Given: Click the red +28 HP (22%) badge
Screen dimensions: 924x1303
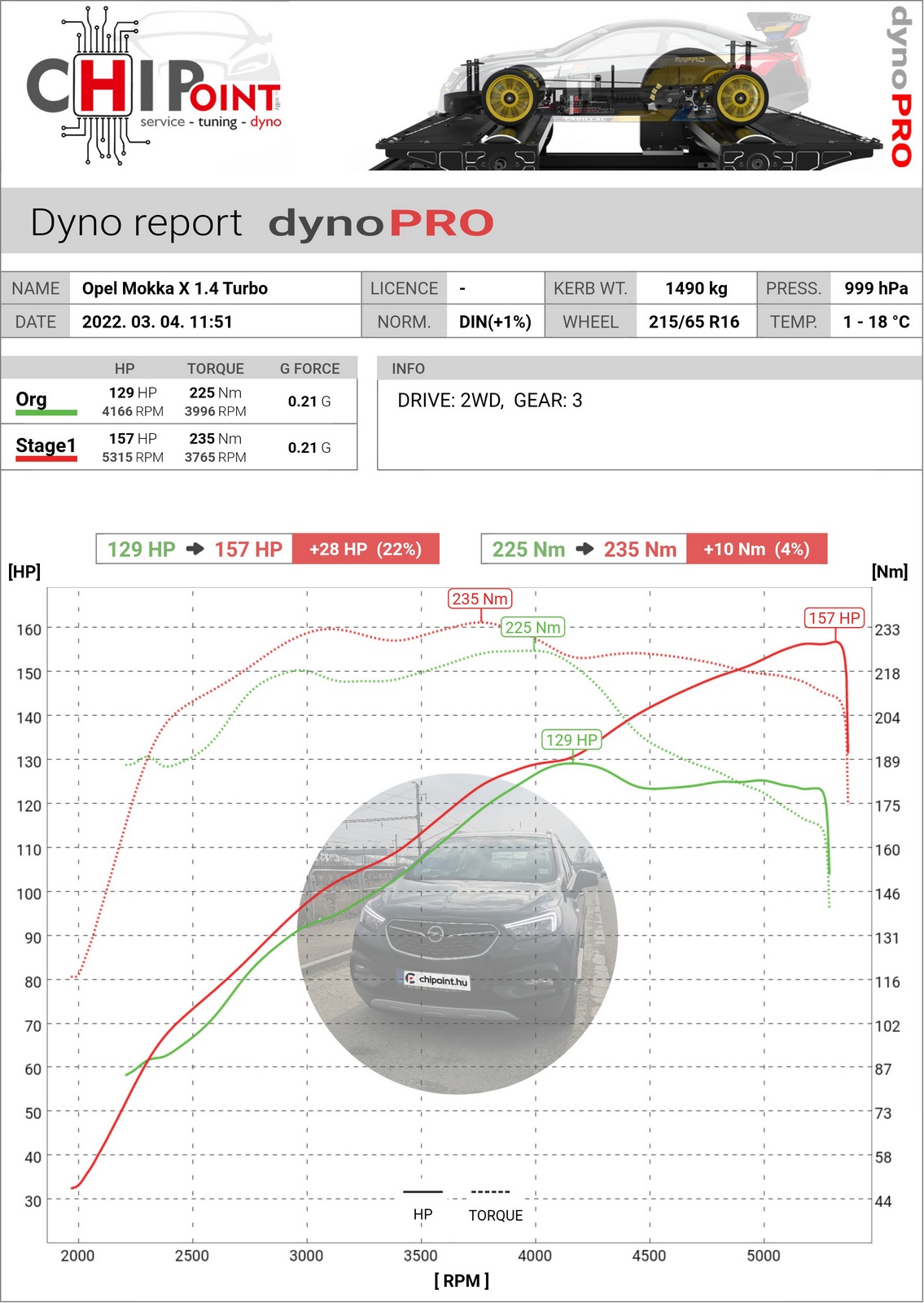Looking at the screenshot, I should (366, 549).
